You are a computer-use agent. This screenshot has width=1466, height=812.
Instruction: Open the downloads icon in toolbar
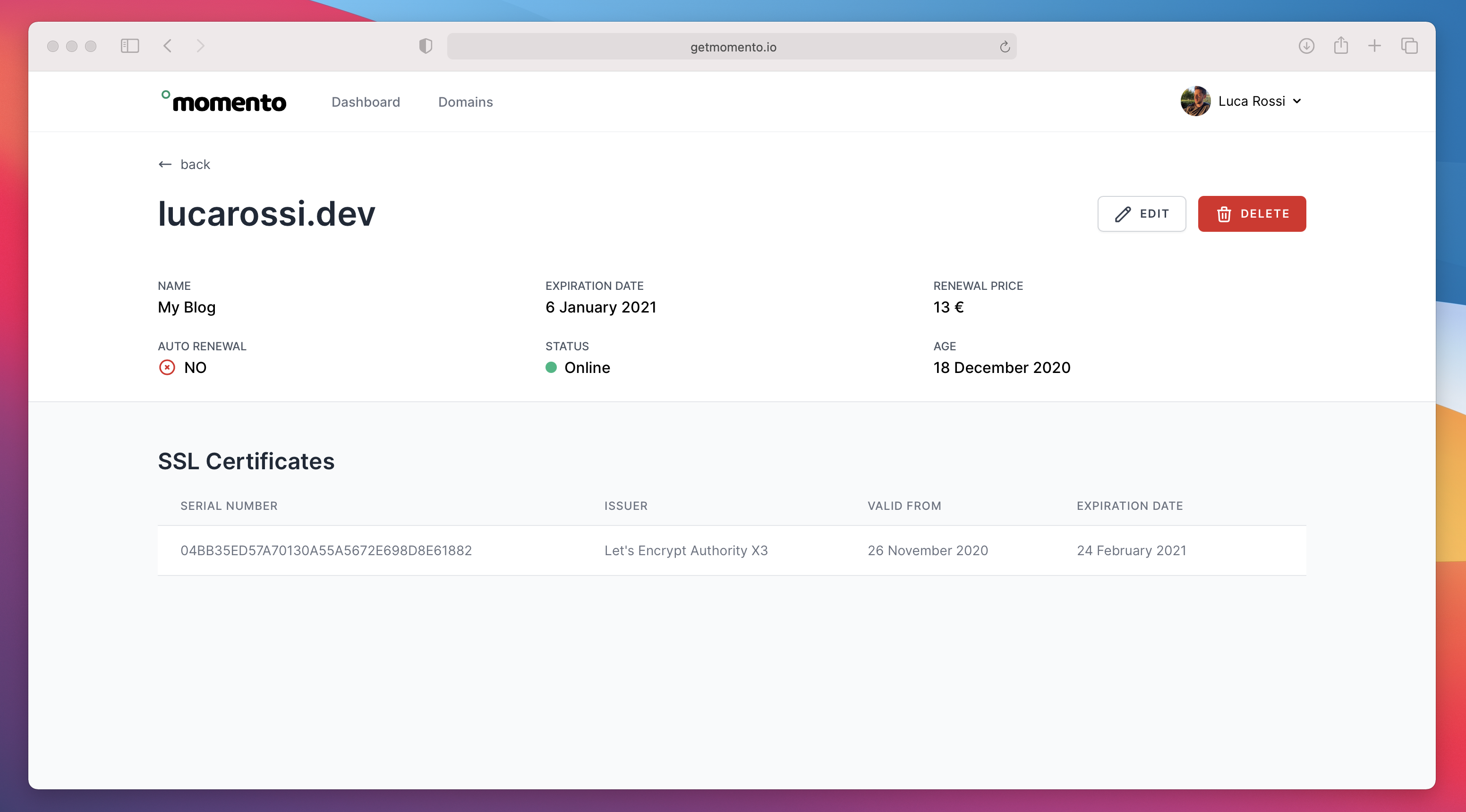(1306, 46)
